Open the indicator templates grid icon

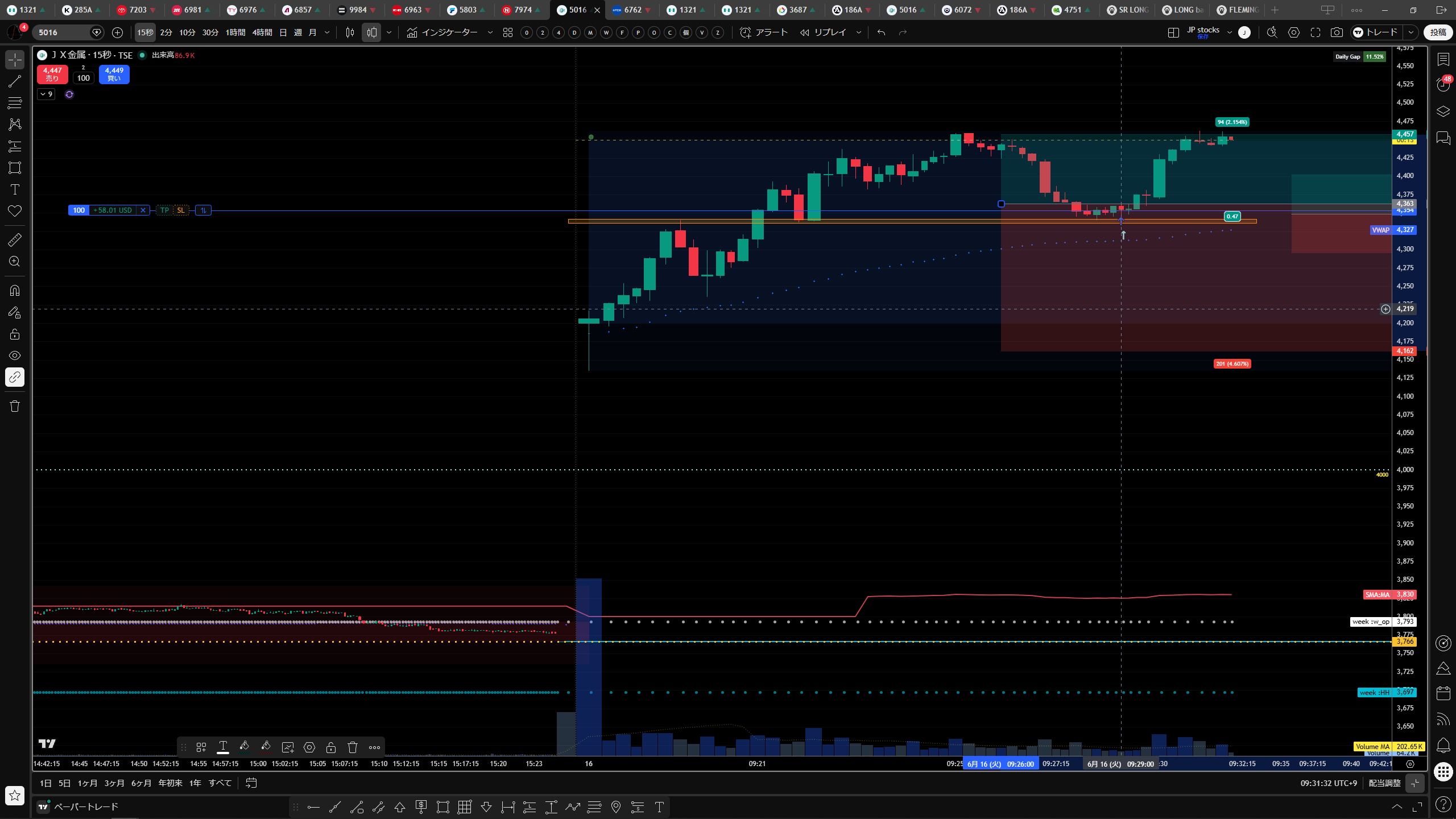click(x=508, y=33)
